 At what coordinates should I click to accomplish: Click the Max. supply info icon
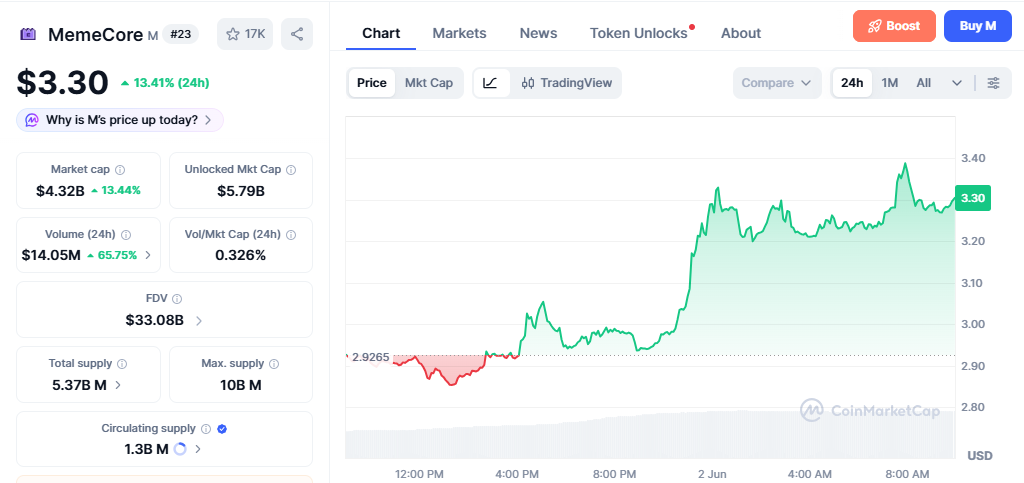coord(274,364)
